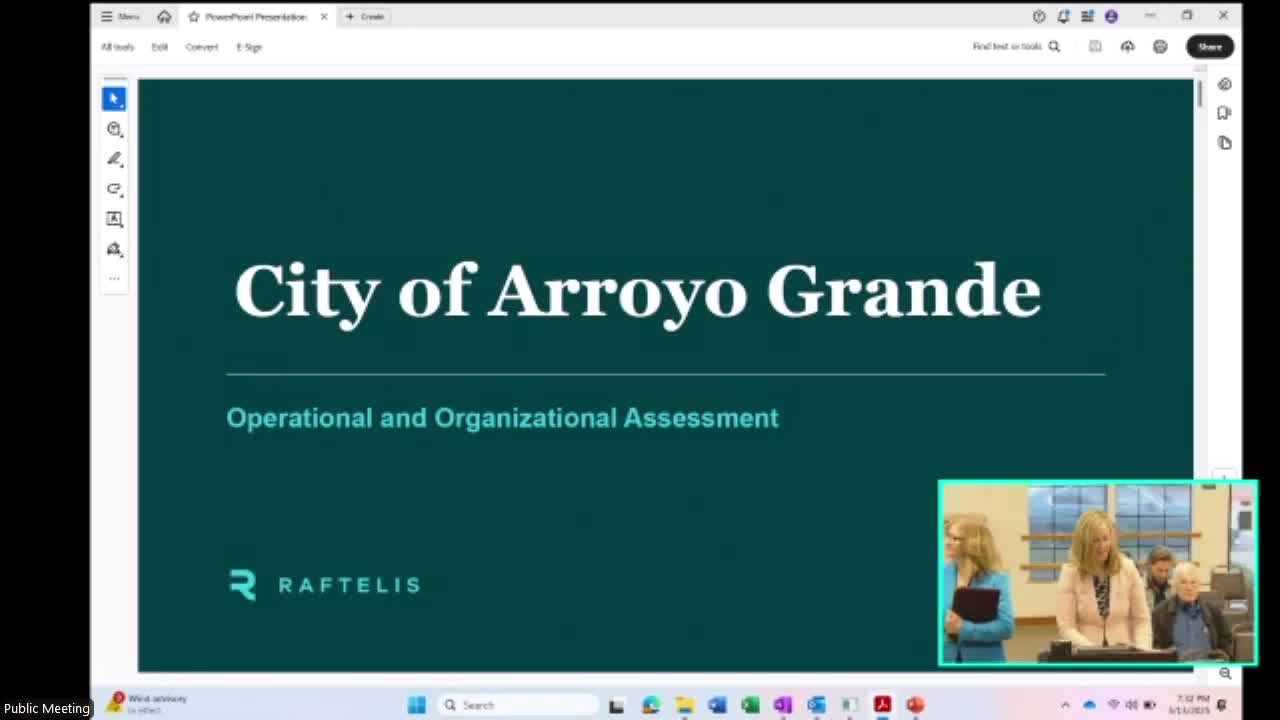The width and height of the screenshot is (1280, 720).
Task: Choose the Select arrow tool
Action: point(114,98)
